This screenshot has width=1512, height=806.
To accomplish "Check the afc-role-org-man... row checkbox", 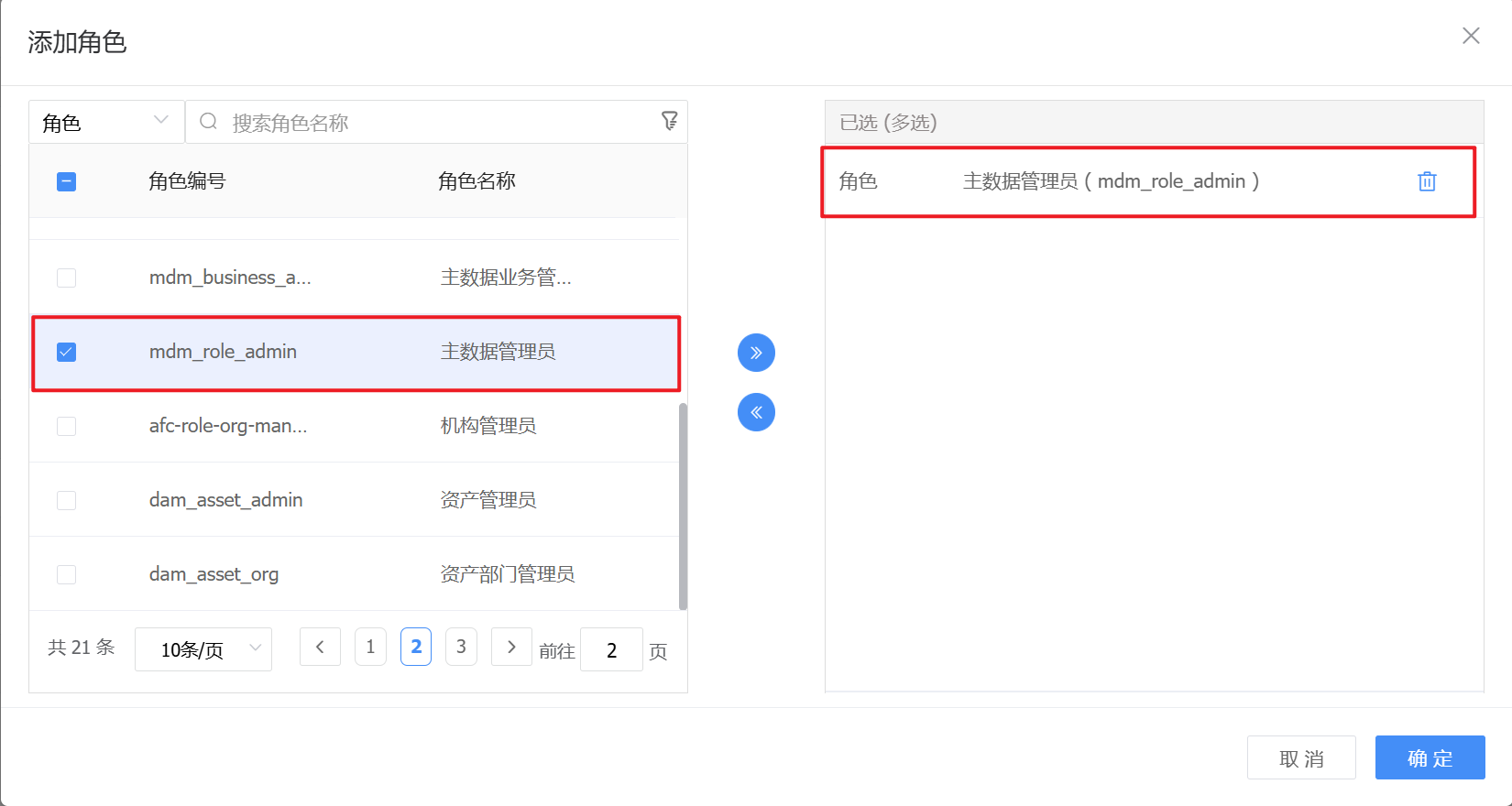I will (x=67, y=426).
